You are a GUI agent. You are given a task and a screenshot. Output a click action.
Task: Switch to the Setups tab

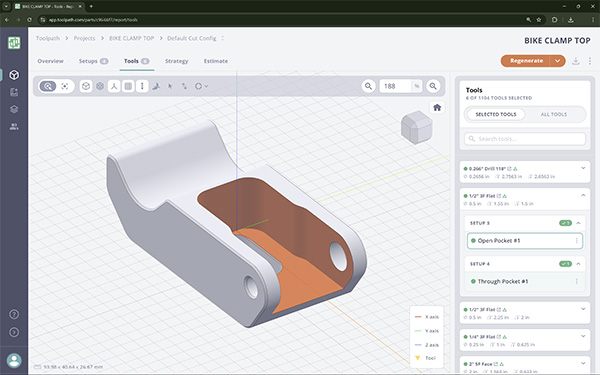click(93, 61)
